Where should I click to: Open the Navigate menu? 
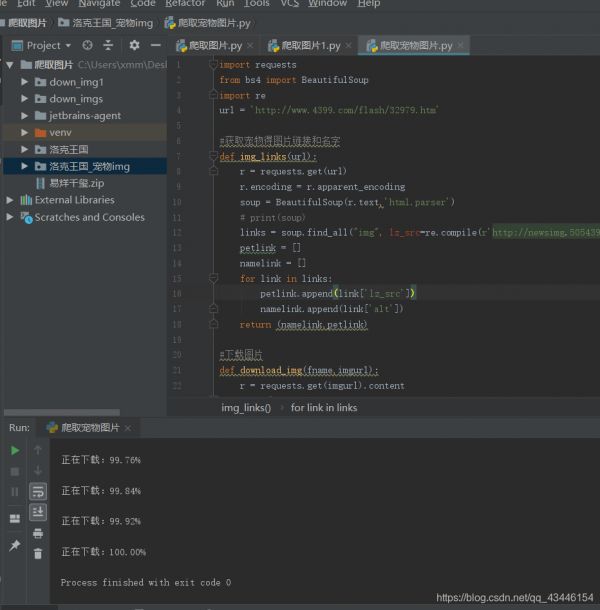[x=99, y=4]
